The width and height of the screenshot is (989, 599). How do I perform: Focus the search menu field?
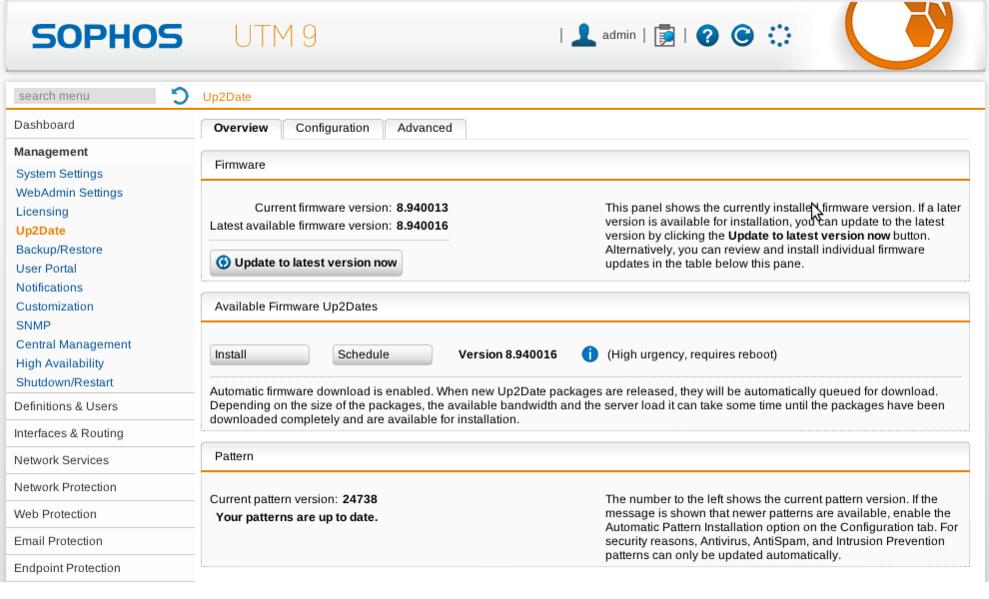pyautogui.click(x=85, y=96)
